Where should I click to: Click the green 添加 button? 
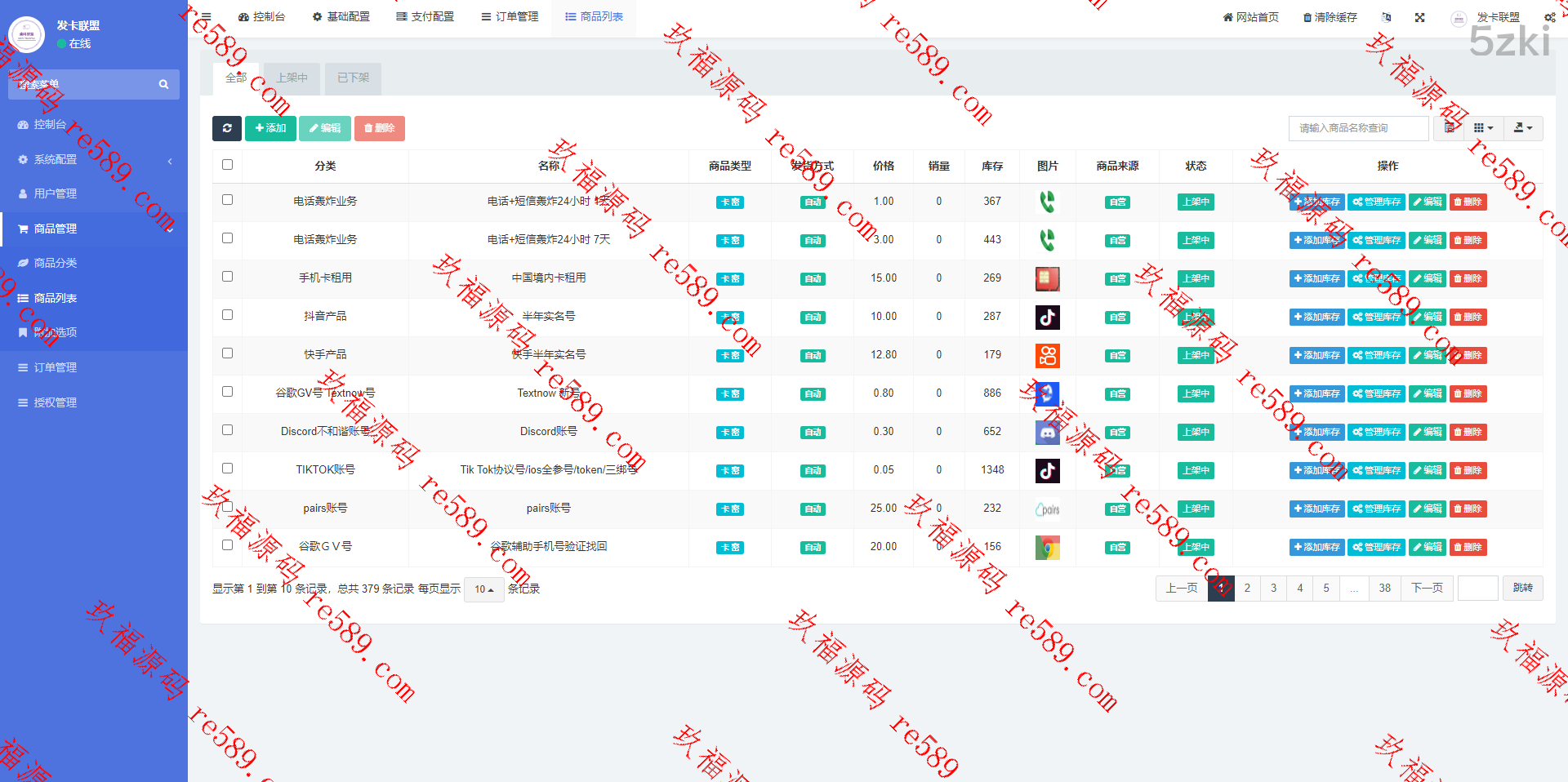pyautogui.click(x=270, y=128)
